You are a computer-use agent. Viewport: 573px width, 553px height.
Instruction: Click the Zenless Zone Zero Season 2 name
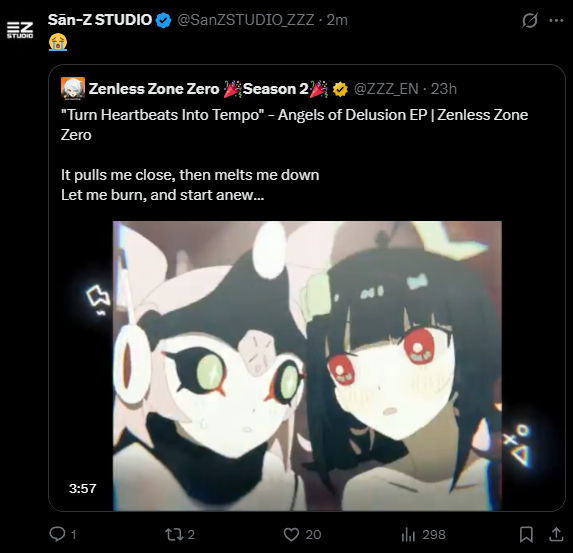click(x=208, y=89)
